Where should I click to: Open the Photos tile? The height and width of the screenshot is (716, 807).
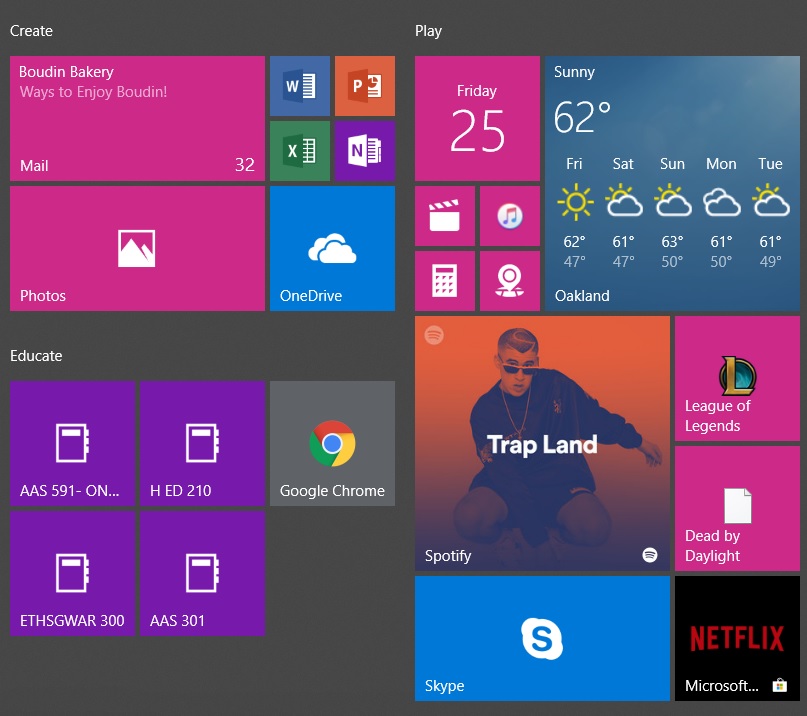(x=137, y=249)
